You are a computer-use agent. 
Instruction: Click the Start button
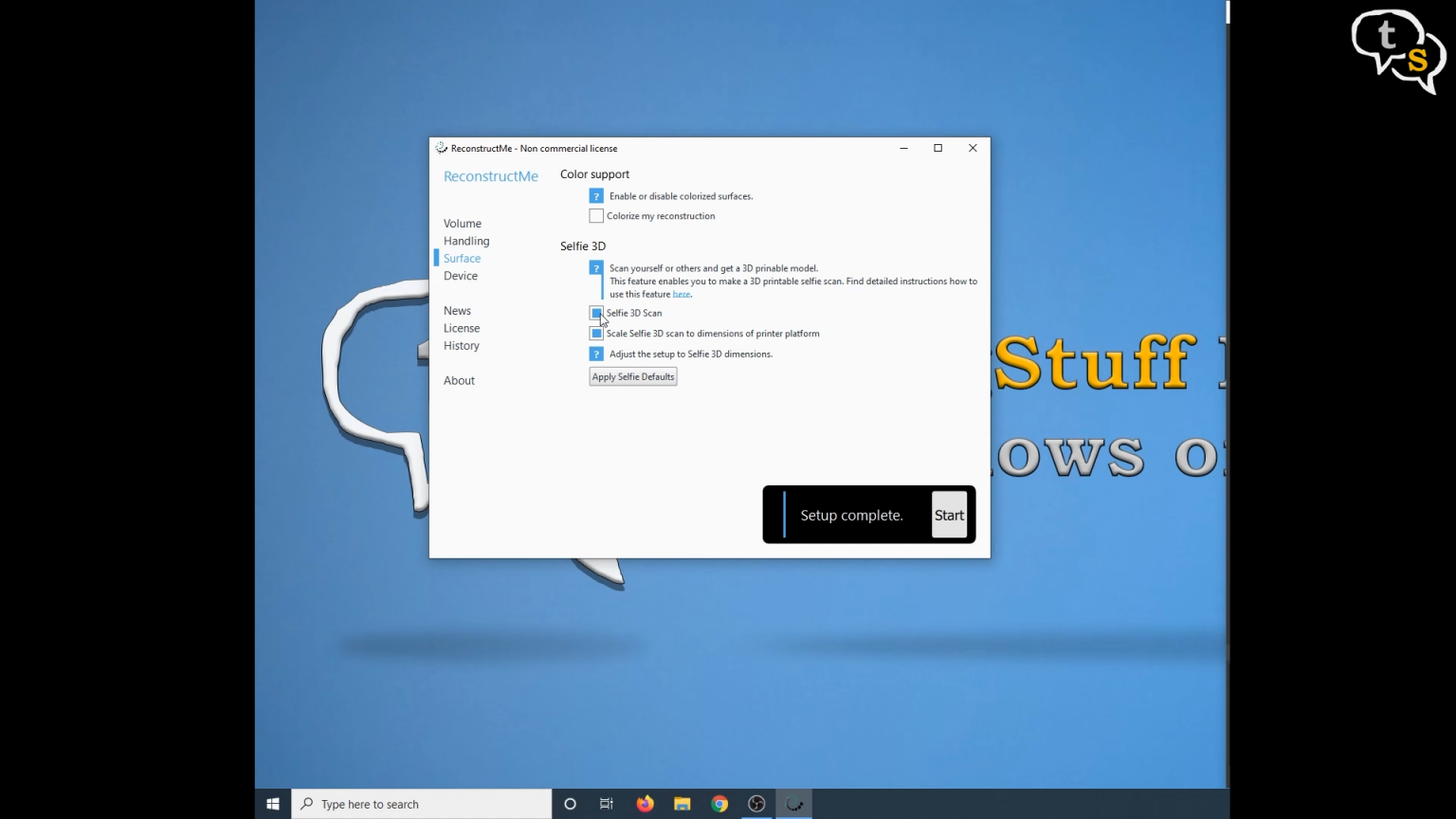click(x=949, y=515)
